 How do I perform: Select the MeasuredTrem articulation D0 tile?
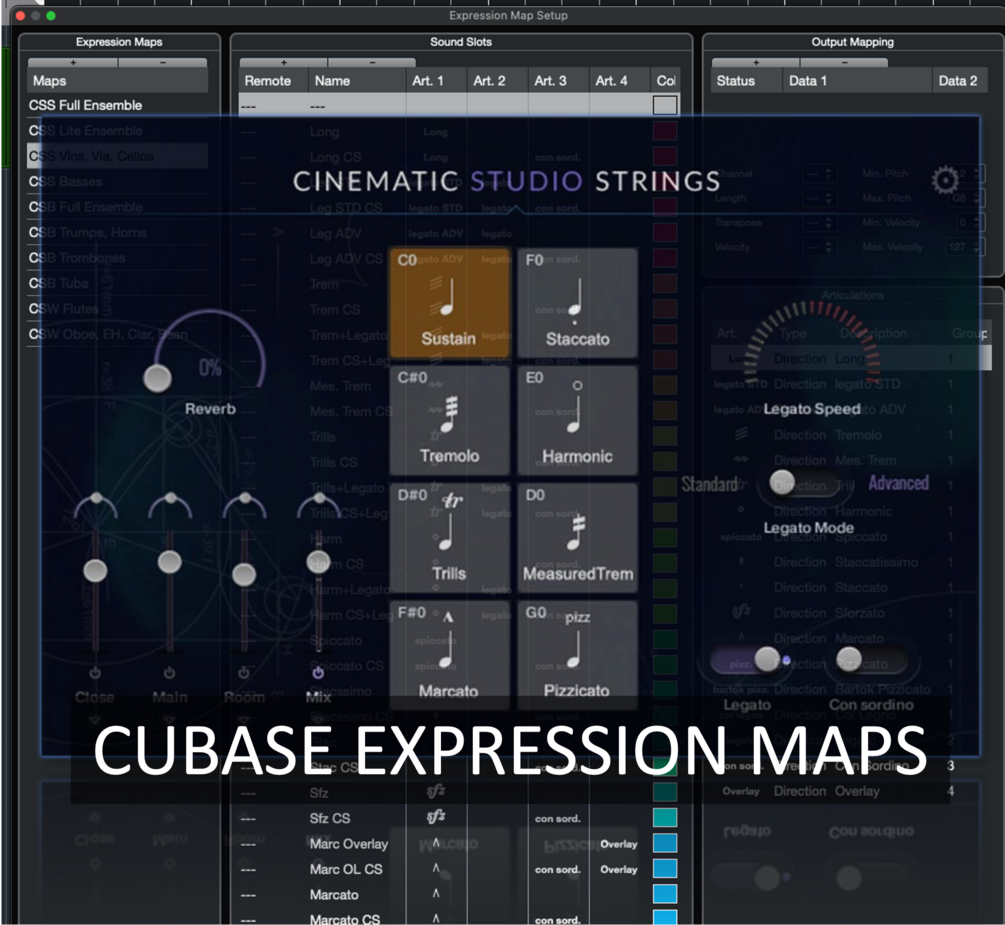577,537
